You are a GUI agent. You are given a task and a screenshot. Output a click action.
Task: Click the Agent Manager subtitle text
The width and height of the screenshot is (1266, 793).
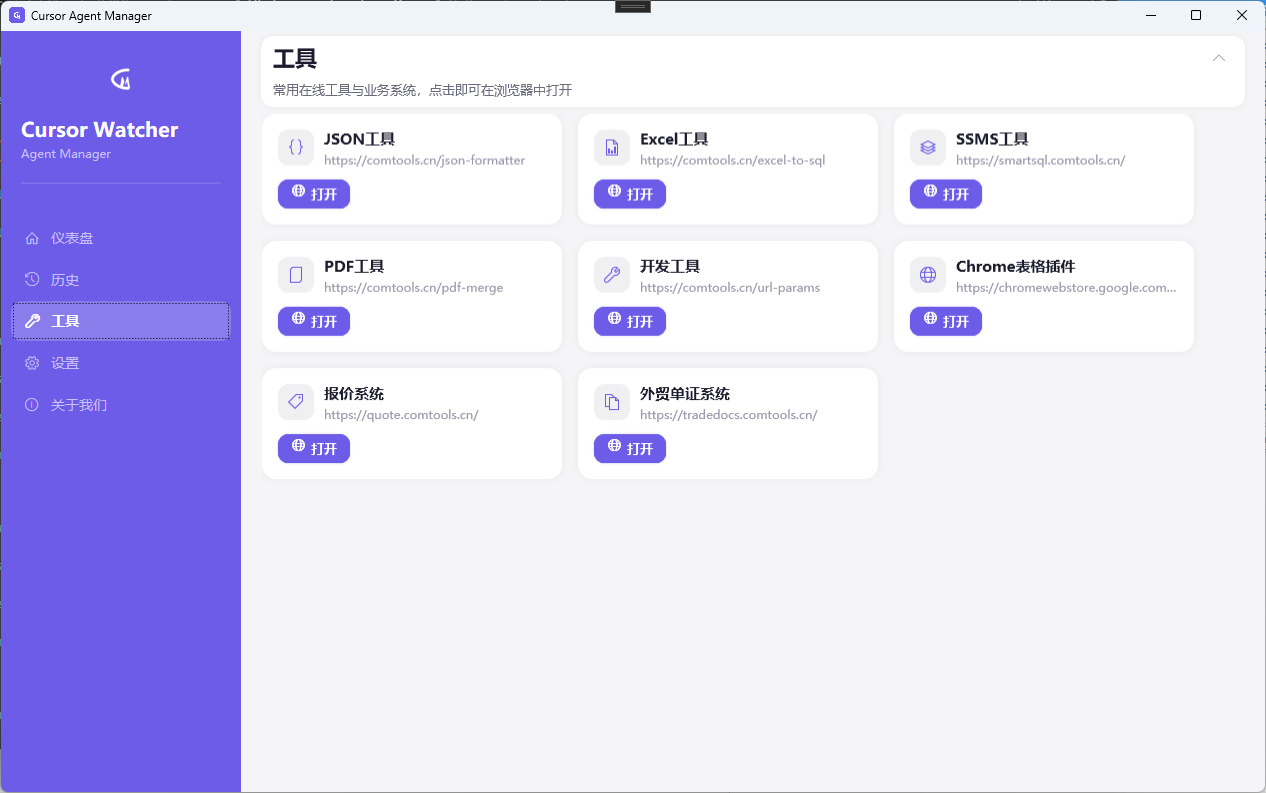(66, 154)
